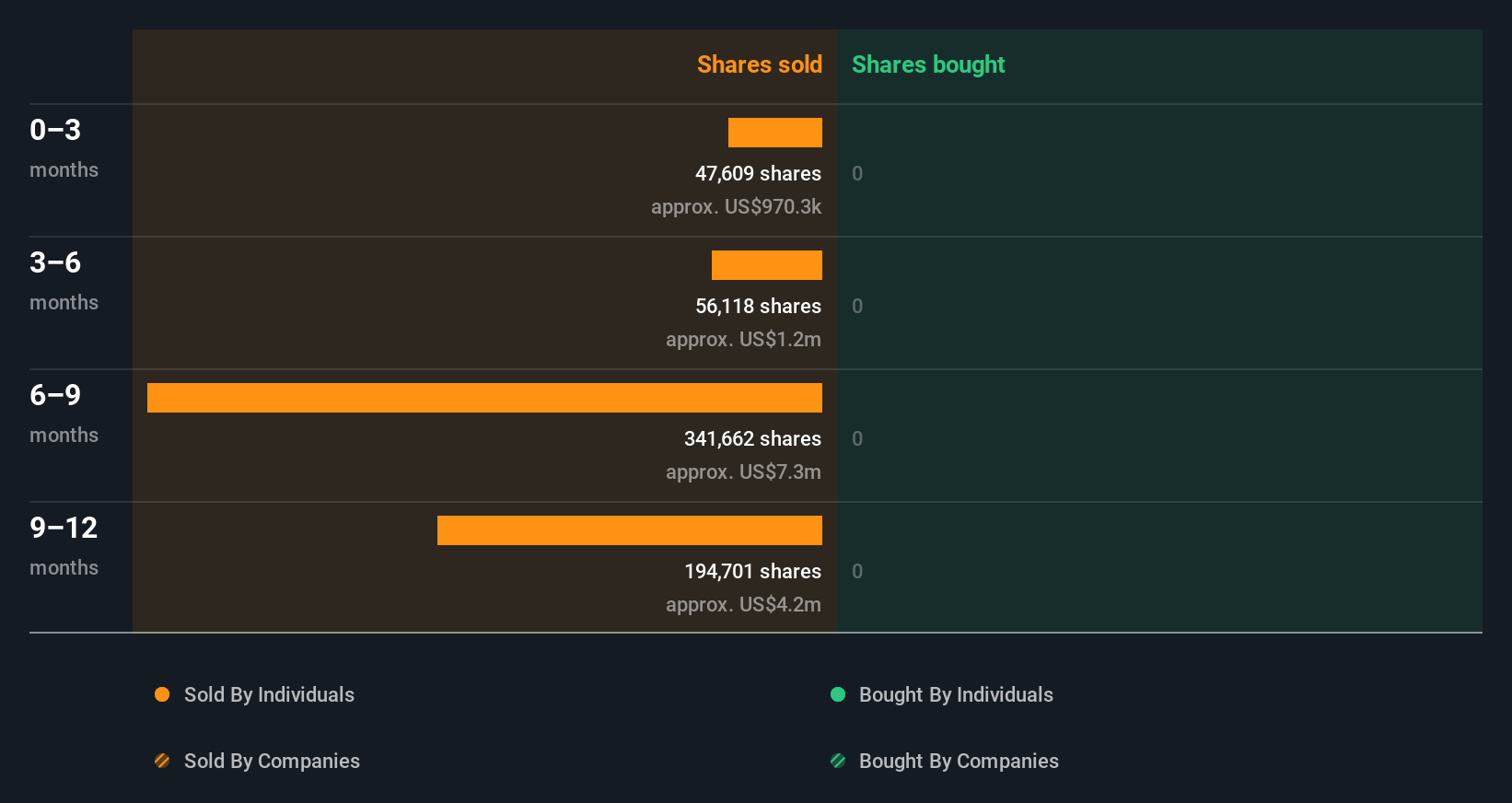This screenshot has width=1512, height=803.
Task: Click the 194,701 shares value
Action: coord(752,571)
